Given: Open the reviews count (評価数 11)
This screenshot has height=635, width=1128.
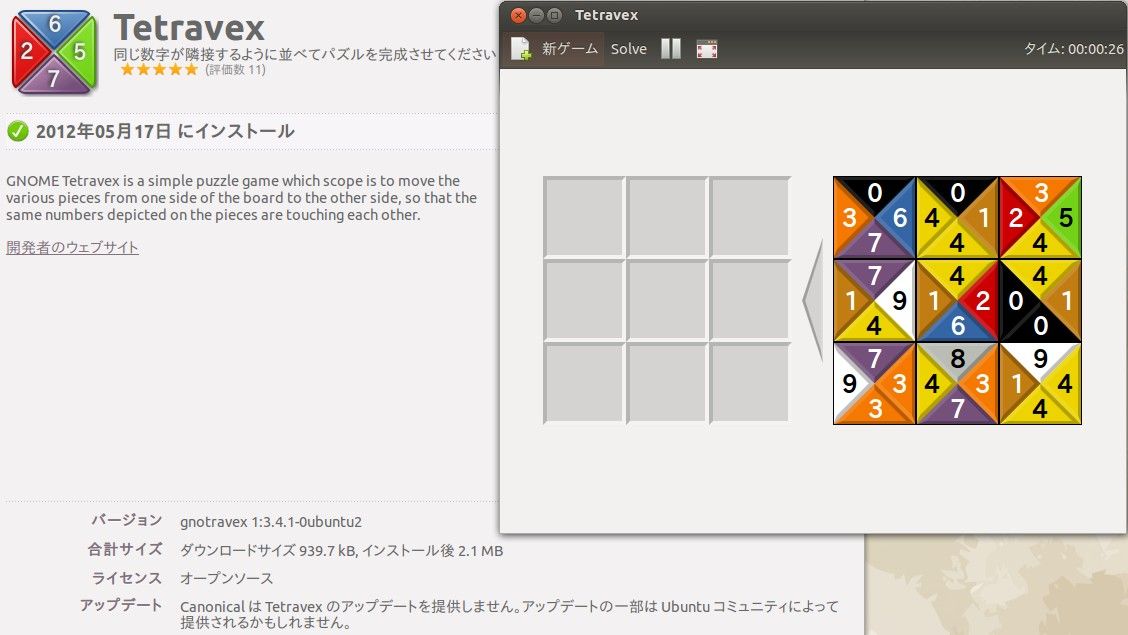Looking at the screenshot, I should (x=235, y=70).
